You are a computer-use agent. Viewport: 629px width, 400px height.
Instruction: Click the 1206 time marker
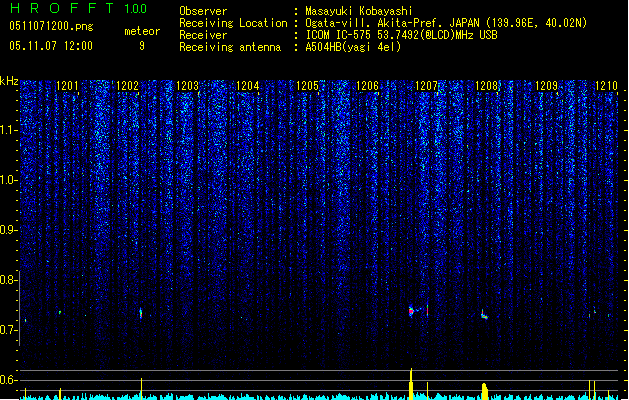[367, 86]
